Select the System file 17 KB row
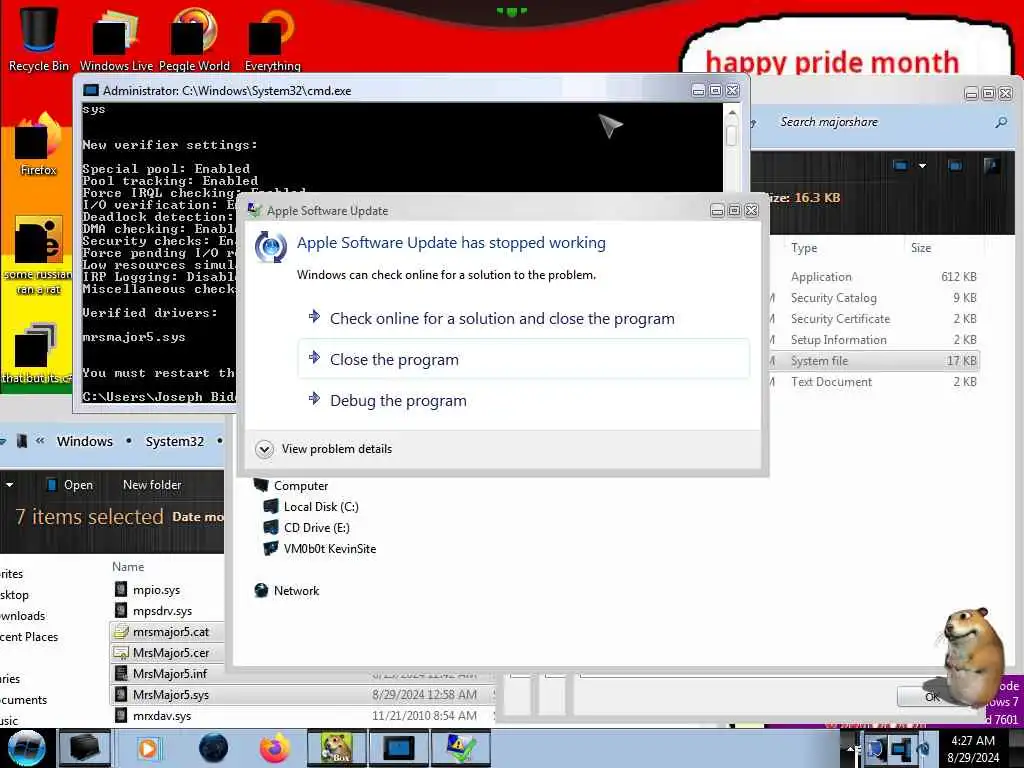The width and height of the screenshot is (1024, 768). point(875,360)
